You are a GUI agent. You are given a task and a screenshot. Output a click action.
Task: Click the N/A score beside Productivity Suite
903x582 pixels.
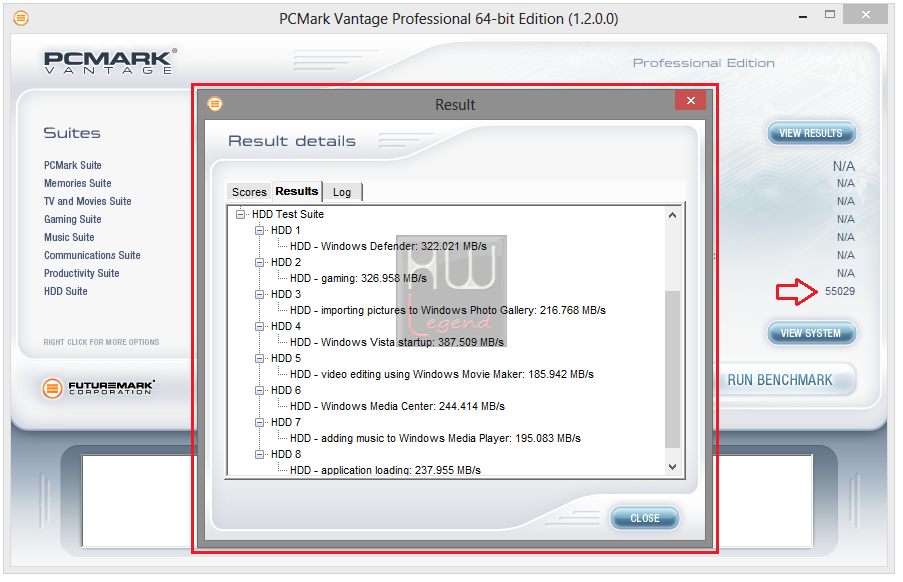[x=846, y=273]
